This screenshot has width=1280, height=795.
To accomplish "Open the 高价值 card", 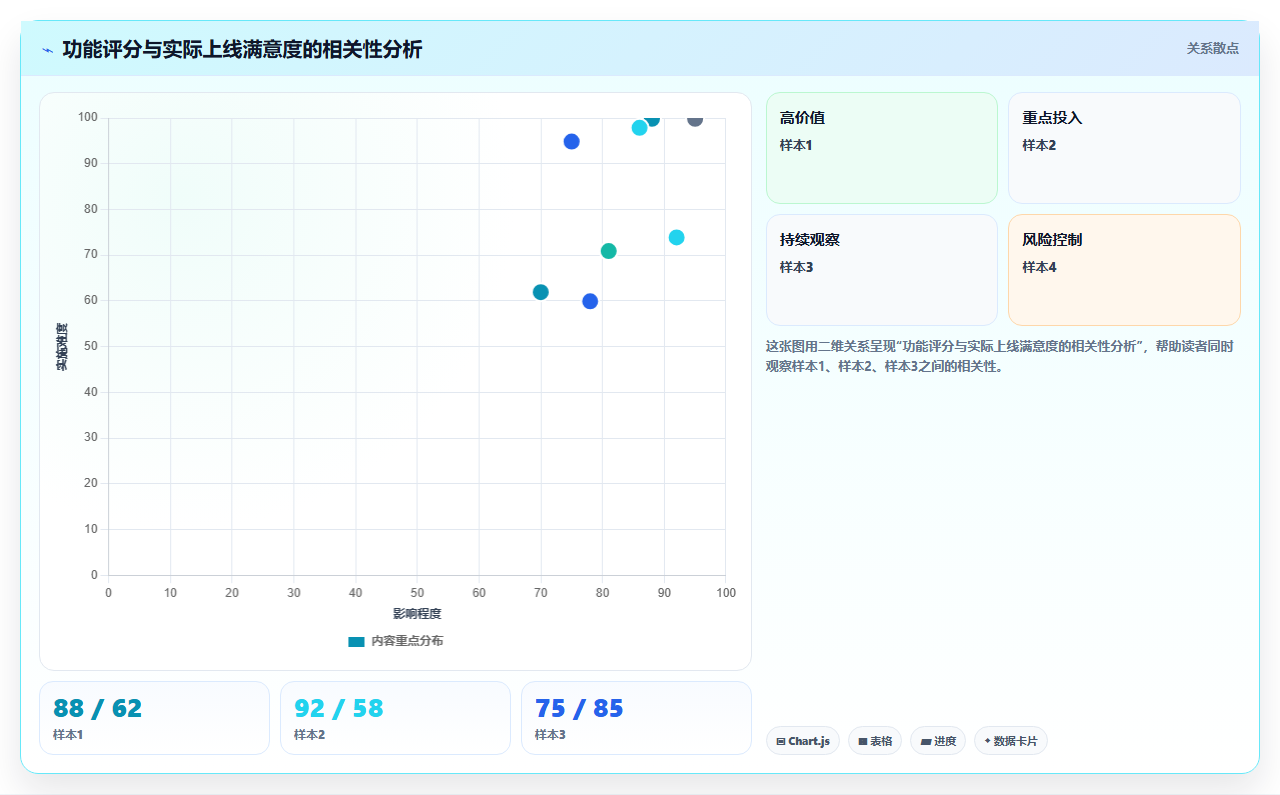I will [x=882, y=148].
